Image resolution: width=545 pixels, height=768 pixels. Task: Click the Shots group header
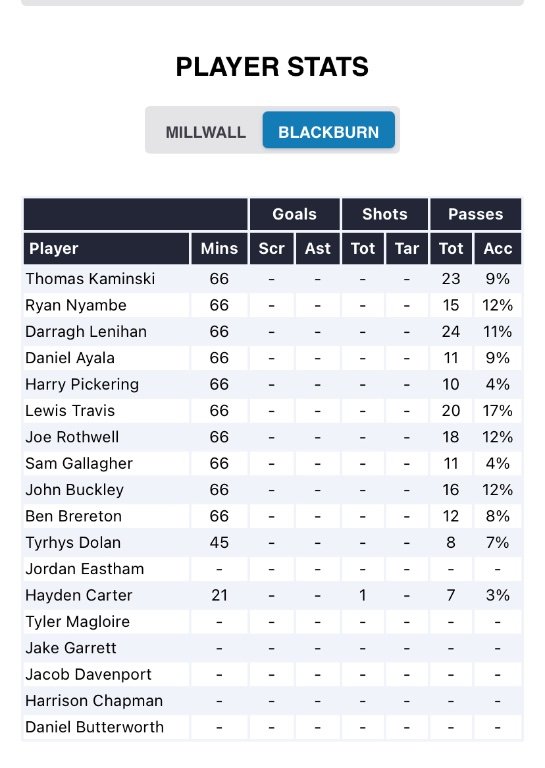(385, 214)
